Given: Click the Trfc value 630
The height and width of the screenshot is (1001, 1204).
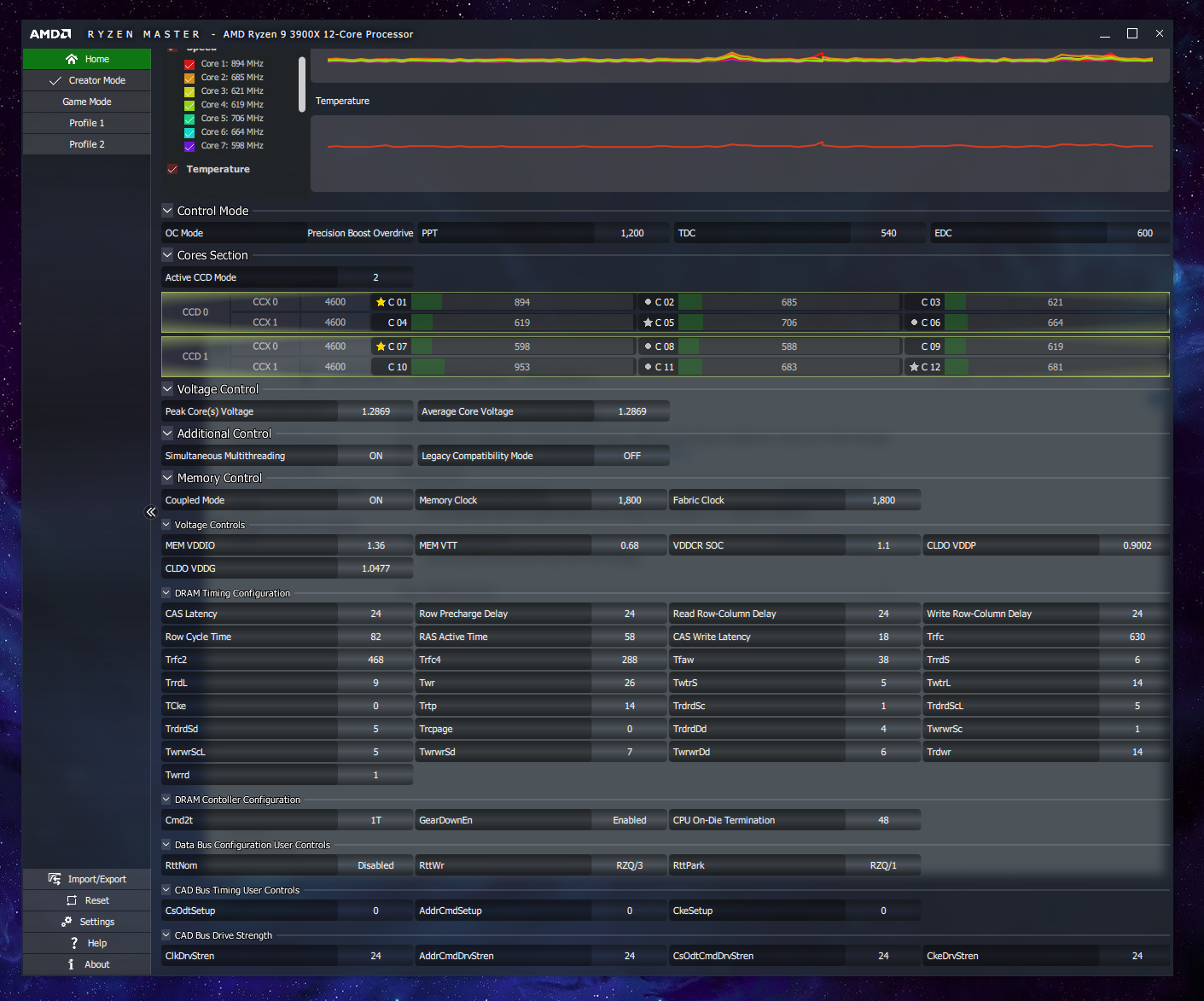Looking at the screenshot, I should click(1137, 637).
